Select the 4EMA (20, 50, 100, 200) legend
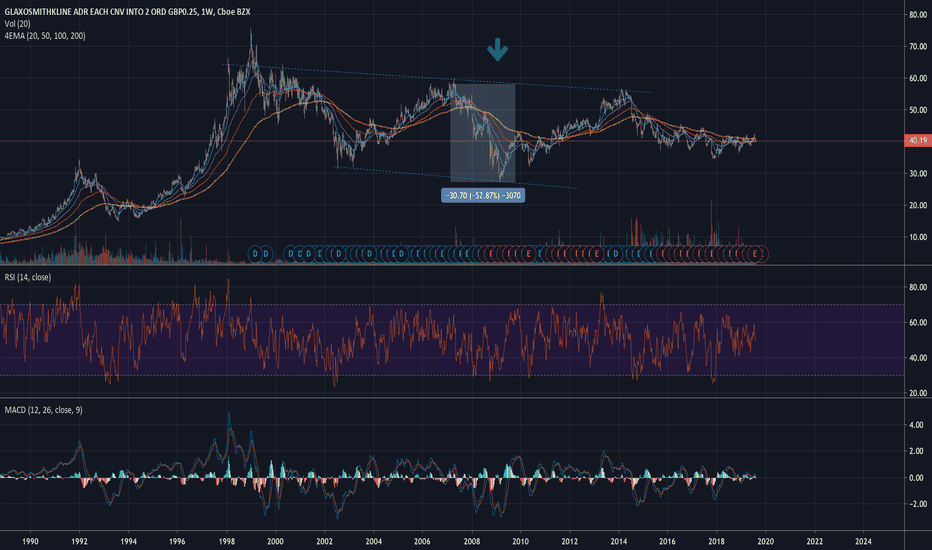Viewport: 932px width, 550px height. (x=45, y=36)
